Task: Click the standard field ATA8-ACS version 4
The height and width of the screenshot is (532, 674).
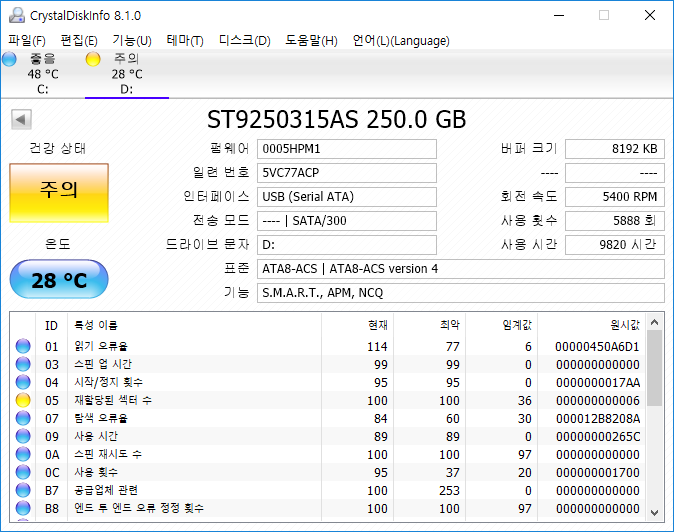Action: tap(461, 269)
